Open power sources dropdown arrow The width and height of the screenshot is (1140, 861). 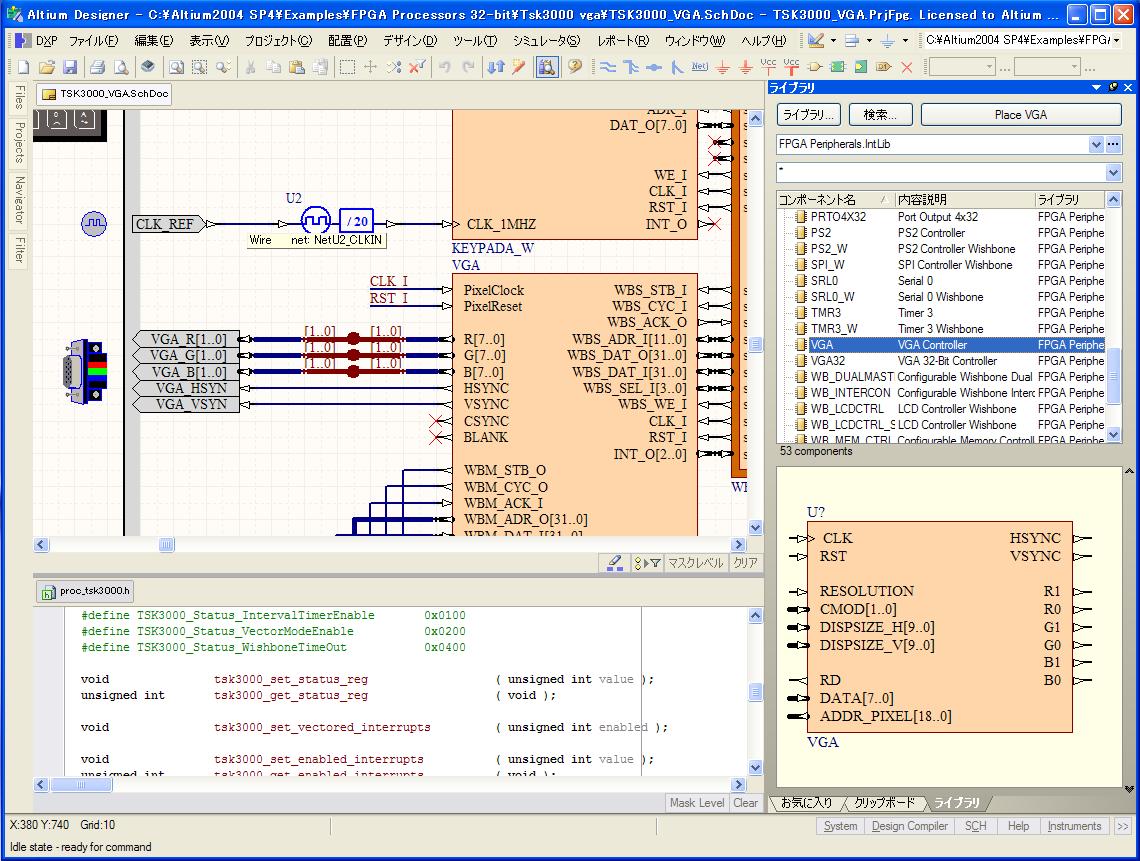pyautogui.click(x=904, y=41)
